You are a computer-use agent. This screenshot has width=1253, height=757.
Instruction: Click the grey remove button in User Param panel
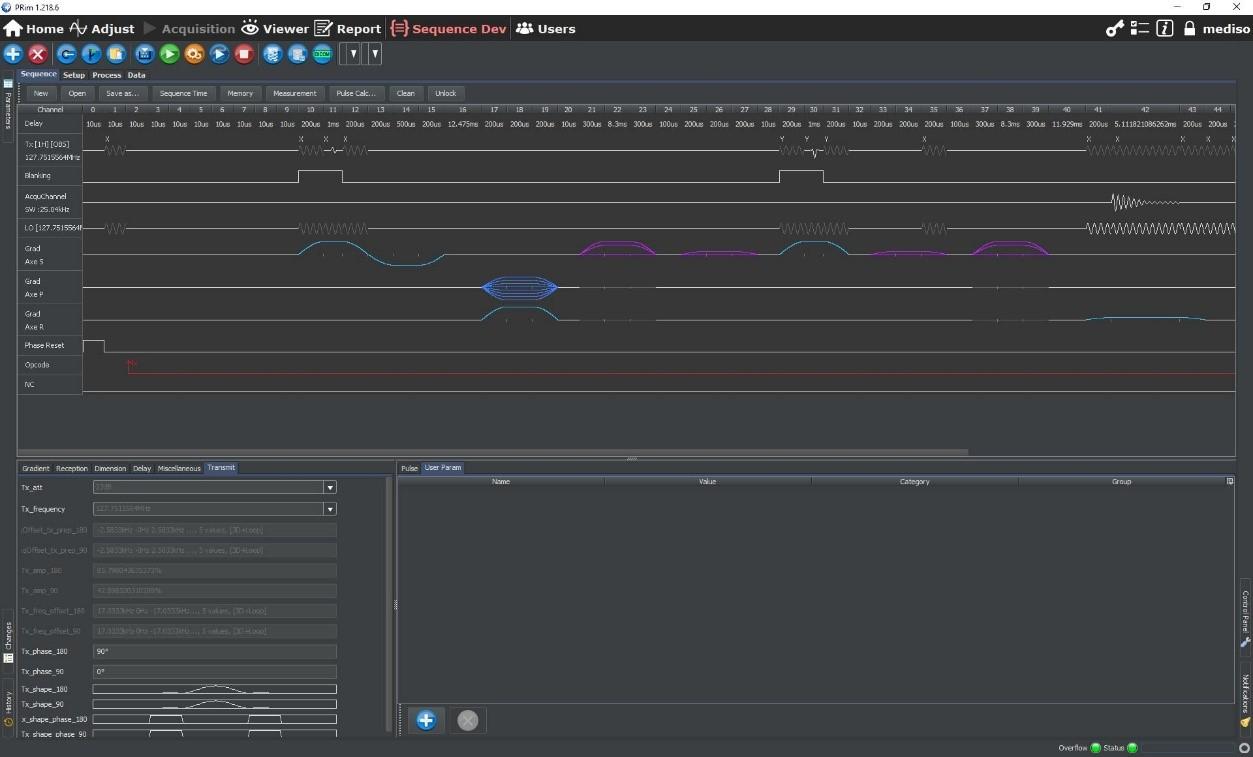pos(468,720)
